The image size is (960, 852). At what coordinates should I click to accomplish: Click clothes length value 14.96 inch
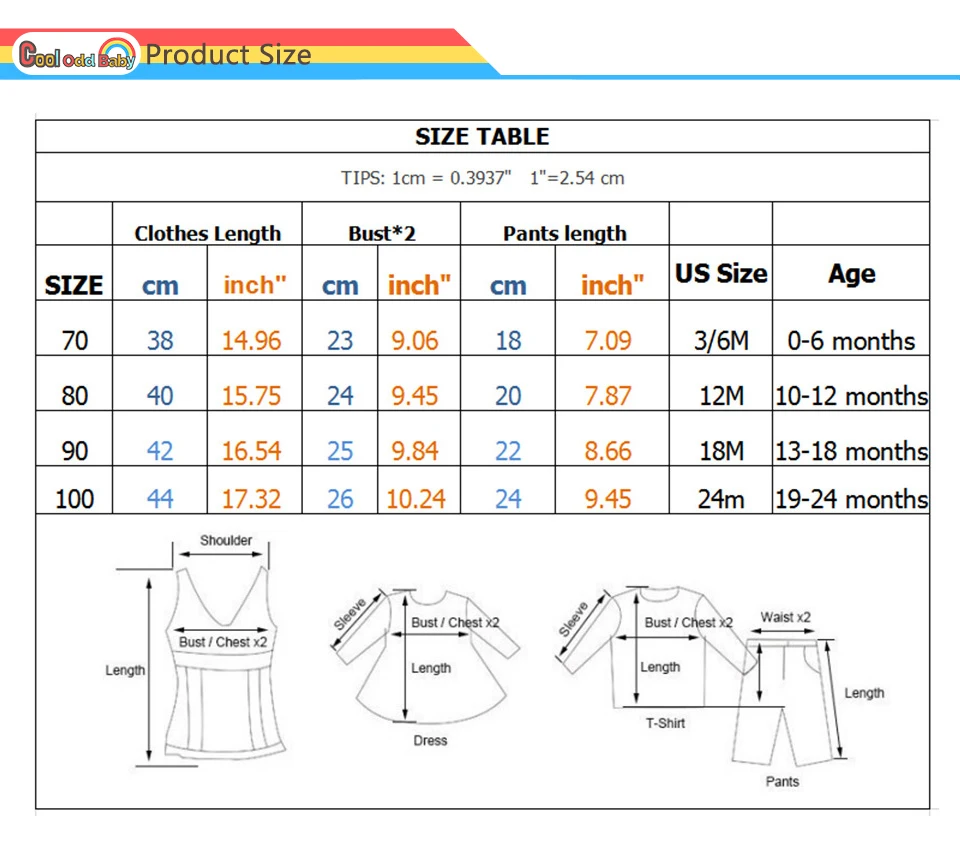(251, 340)
